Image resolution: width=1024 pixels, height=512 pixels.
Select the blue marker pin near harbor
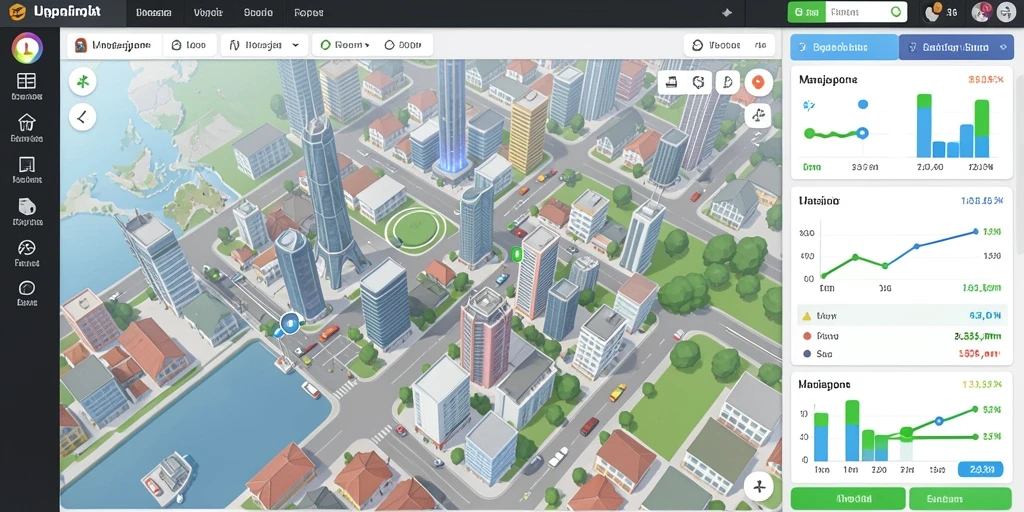click(290, 321)
